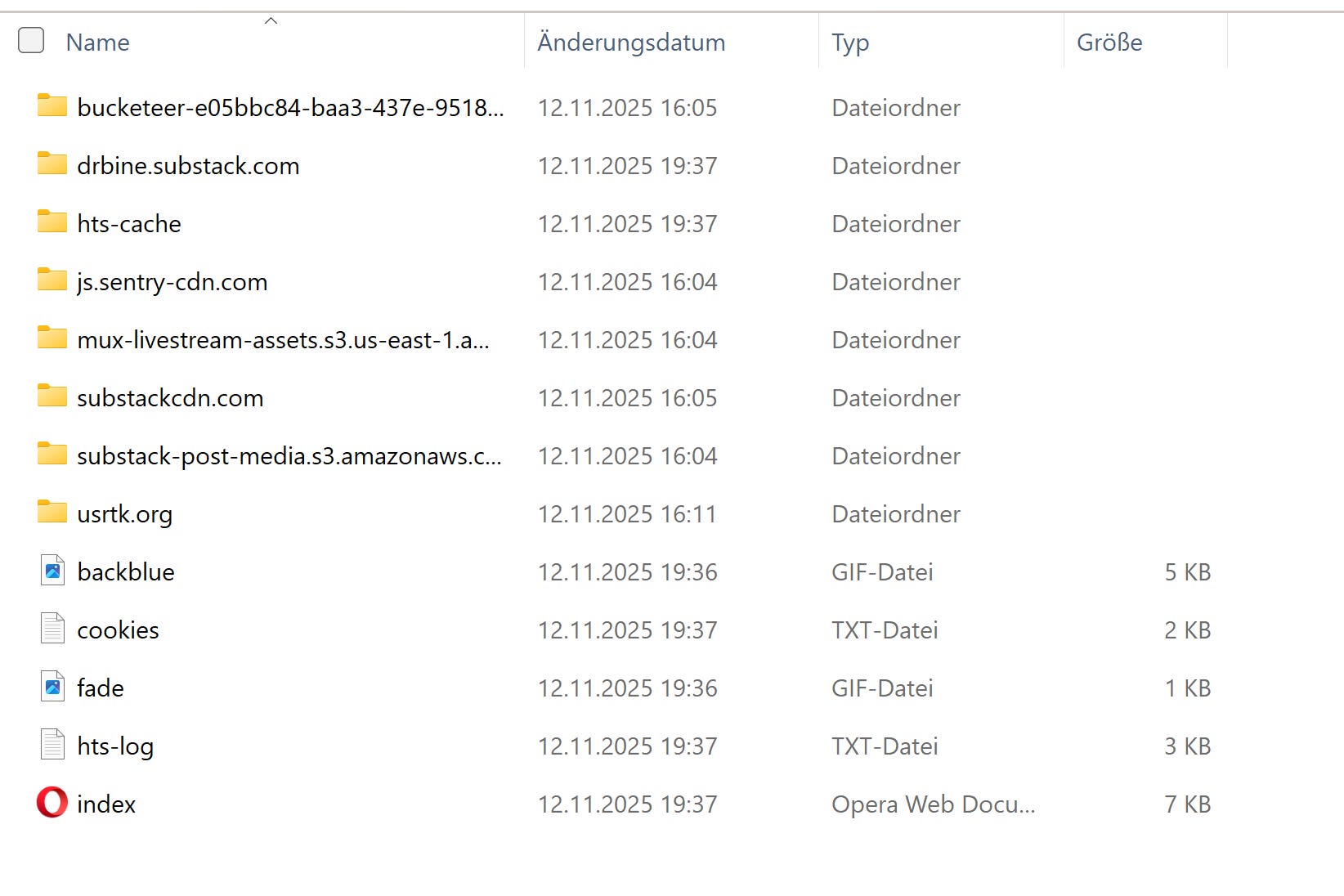Click the 3 KB size of hts-log
Image resolution: width=1344 pixels, height=896 pixels.
click(x=1188, y=746)
